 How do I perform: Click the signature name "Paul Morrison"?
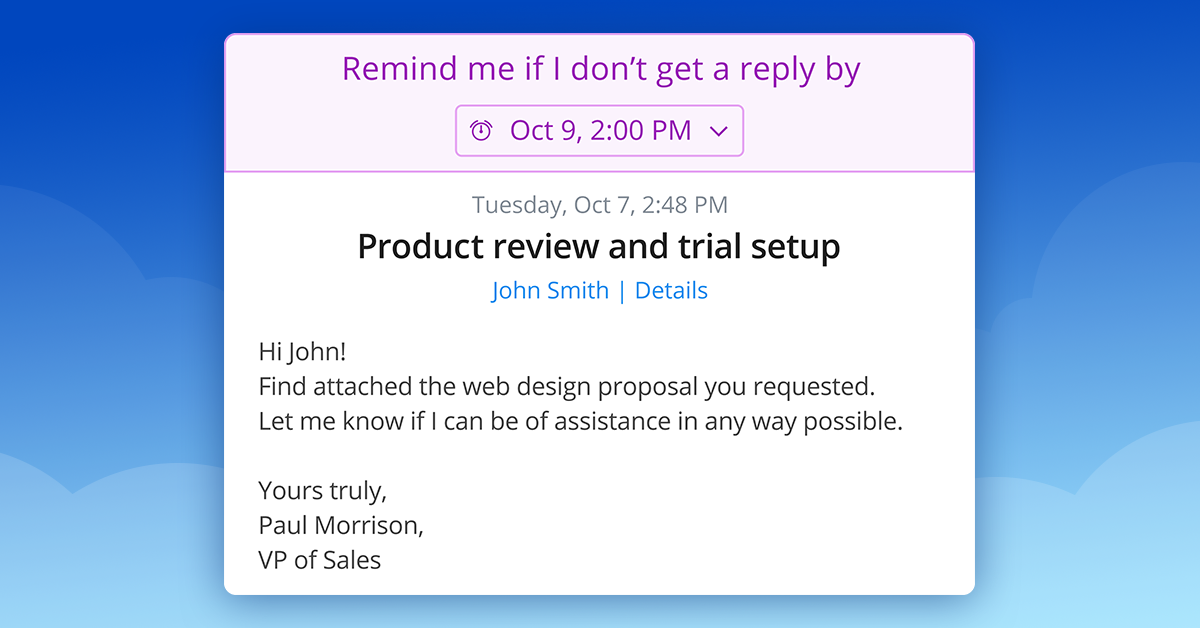[x=340, y=525]
